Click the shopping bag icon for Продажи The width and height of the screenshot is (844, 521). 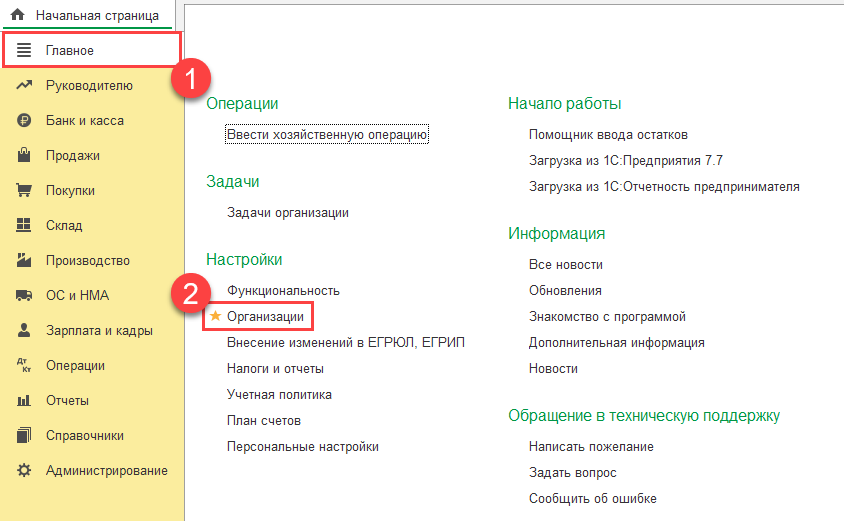[x=24, y=156]
